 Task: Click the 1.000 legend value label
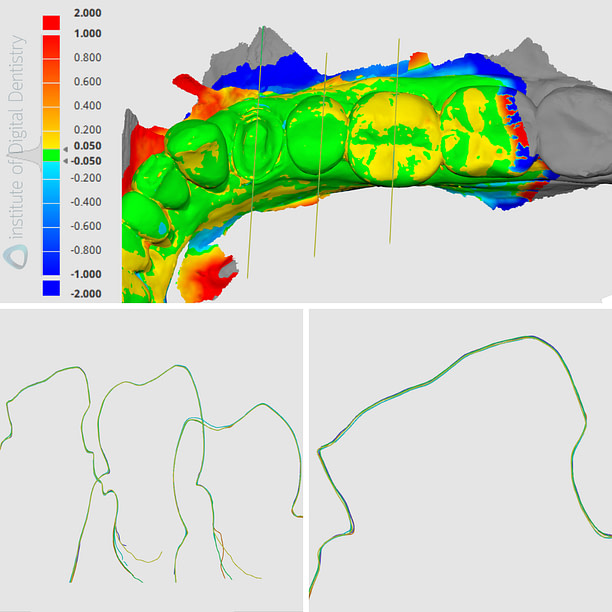coord(87,33)
